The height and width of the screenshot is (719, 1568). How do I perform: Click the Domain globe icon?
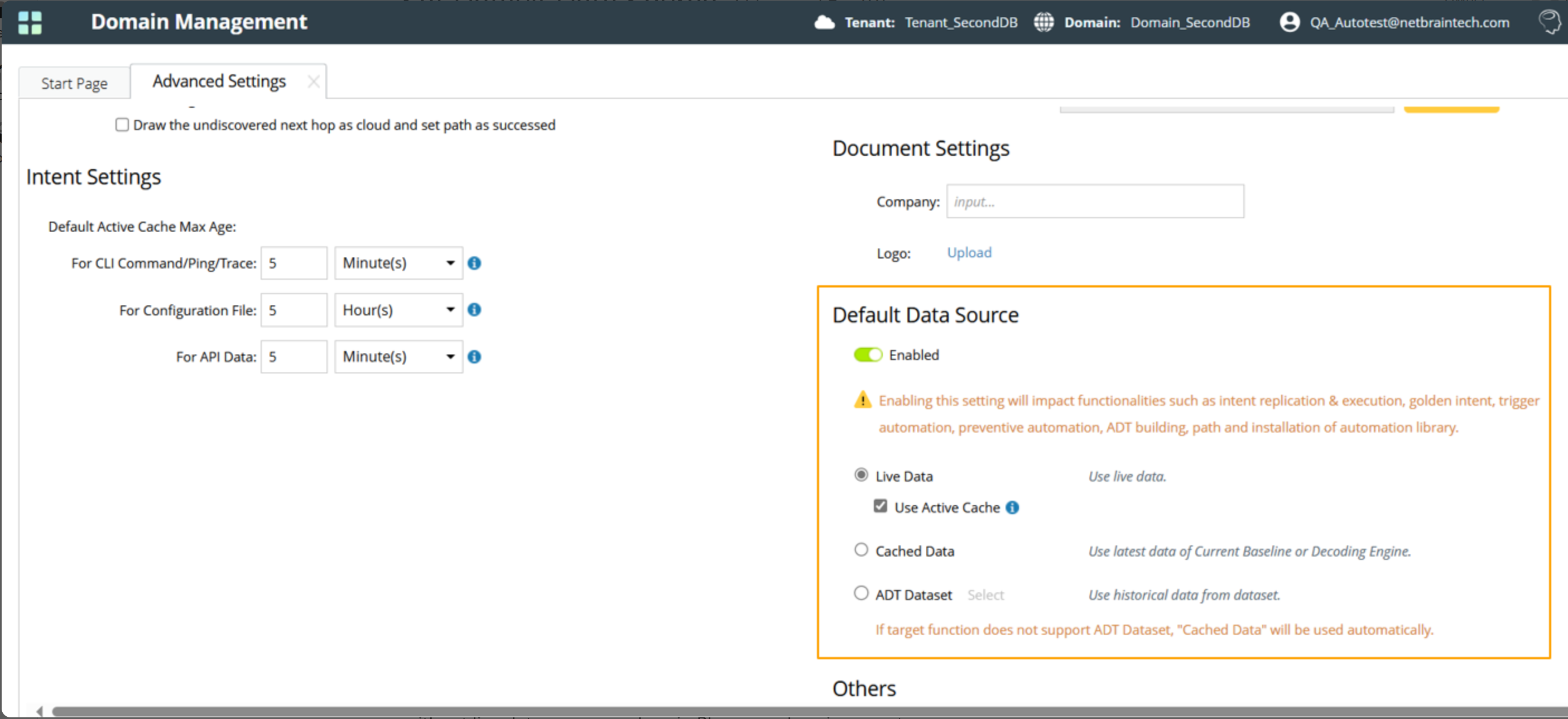point(1043,22)
